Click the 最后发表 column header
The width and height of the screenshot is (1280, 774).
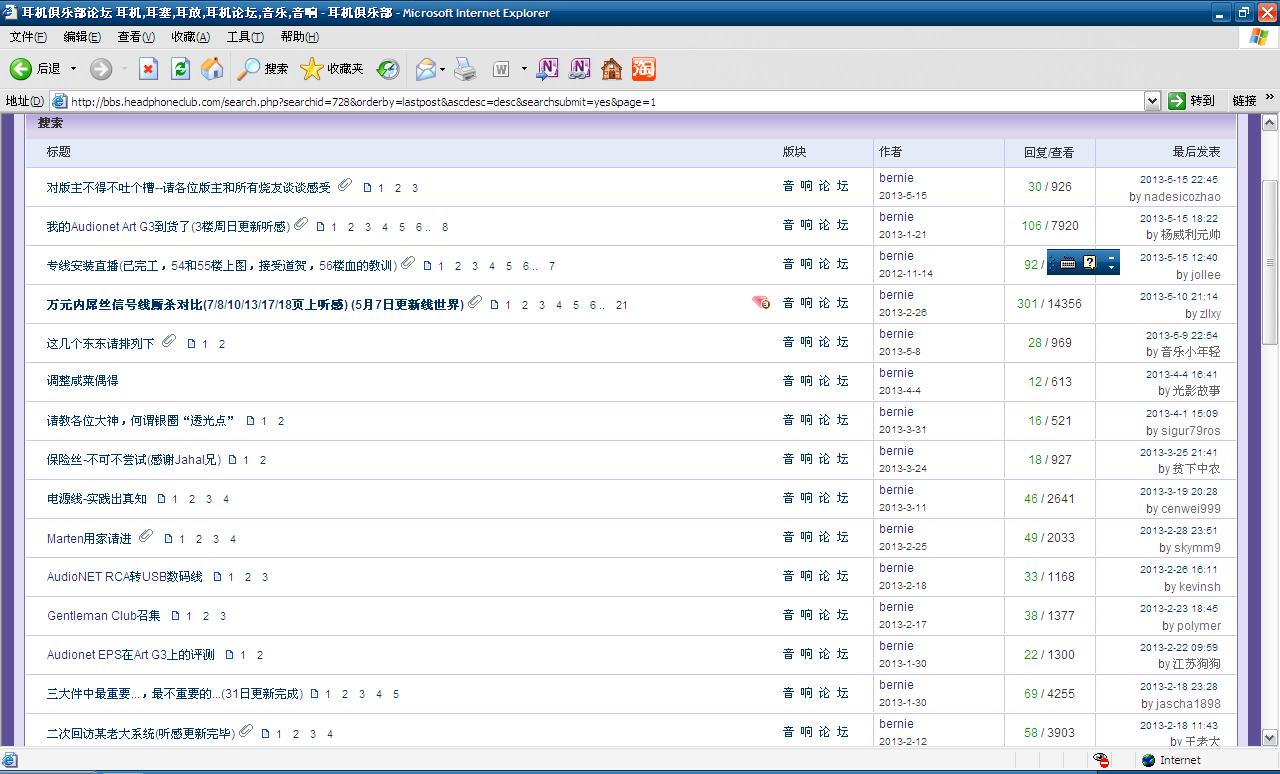point(1197,152)
